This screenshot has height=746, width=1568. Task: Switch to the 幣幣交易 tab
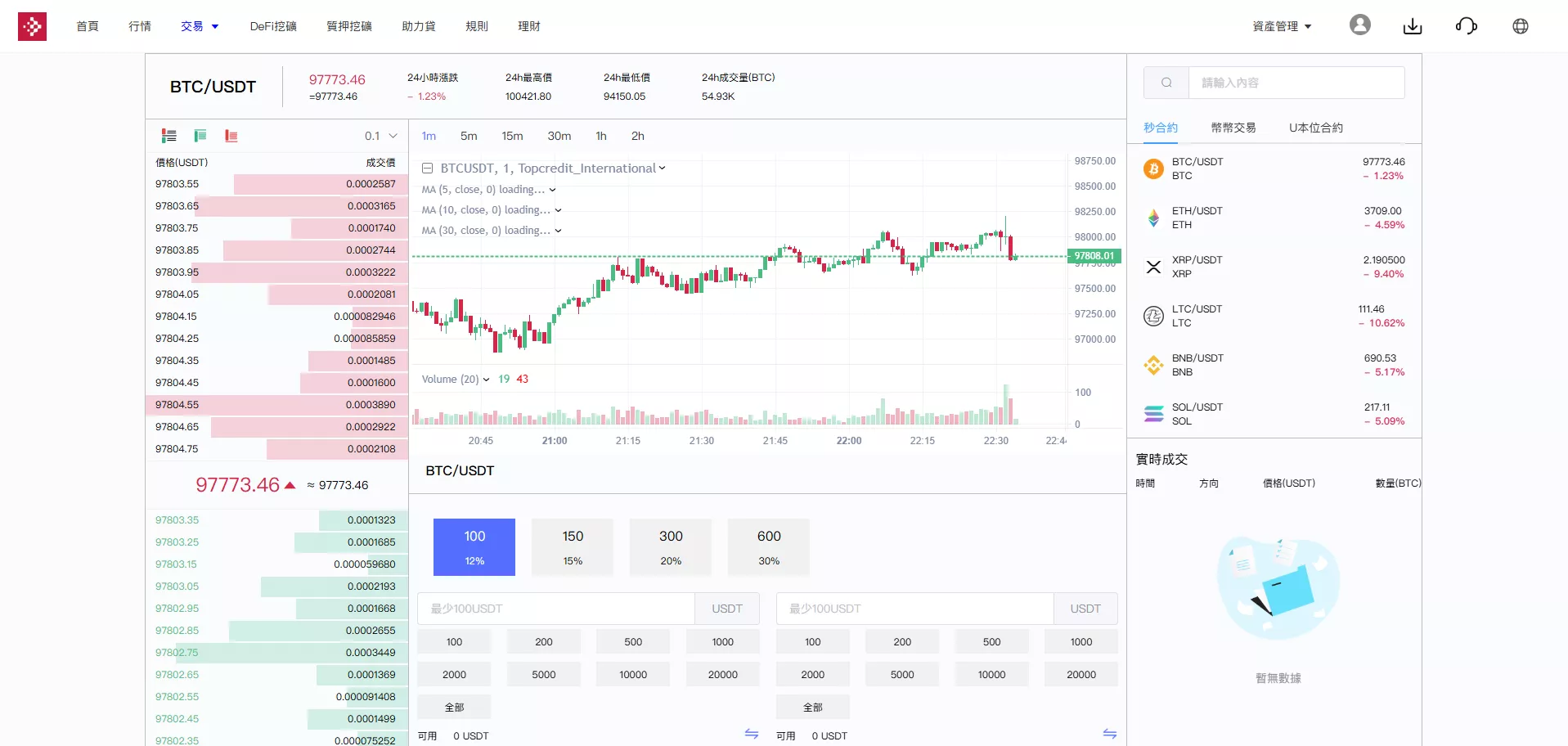(1233, 128)
